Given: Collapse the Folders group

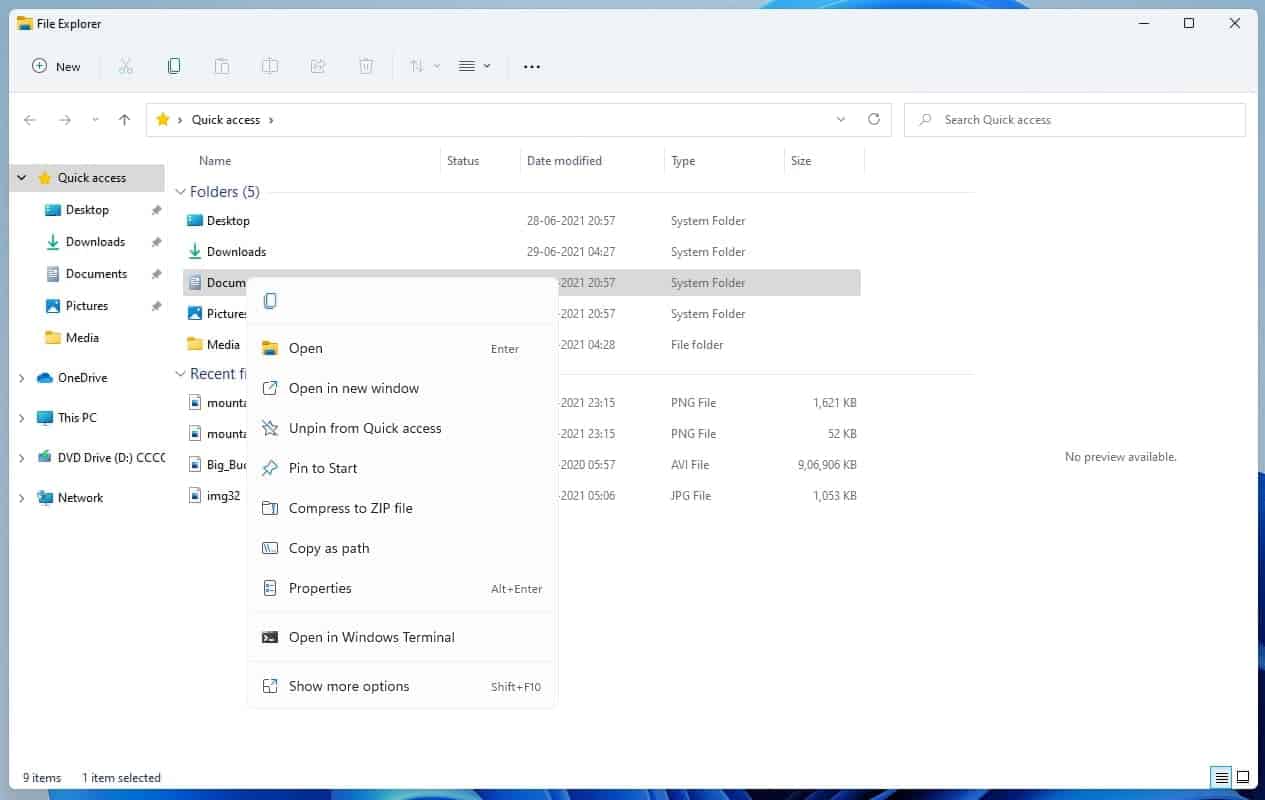Looking at the screenshot, I should [181, 191].
